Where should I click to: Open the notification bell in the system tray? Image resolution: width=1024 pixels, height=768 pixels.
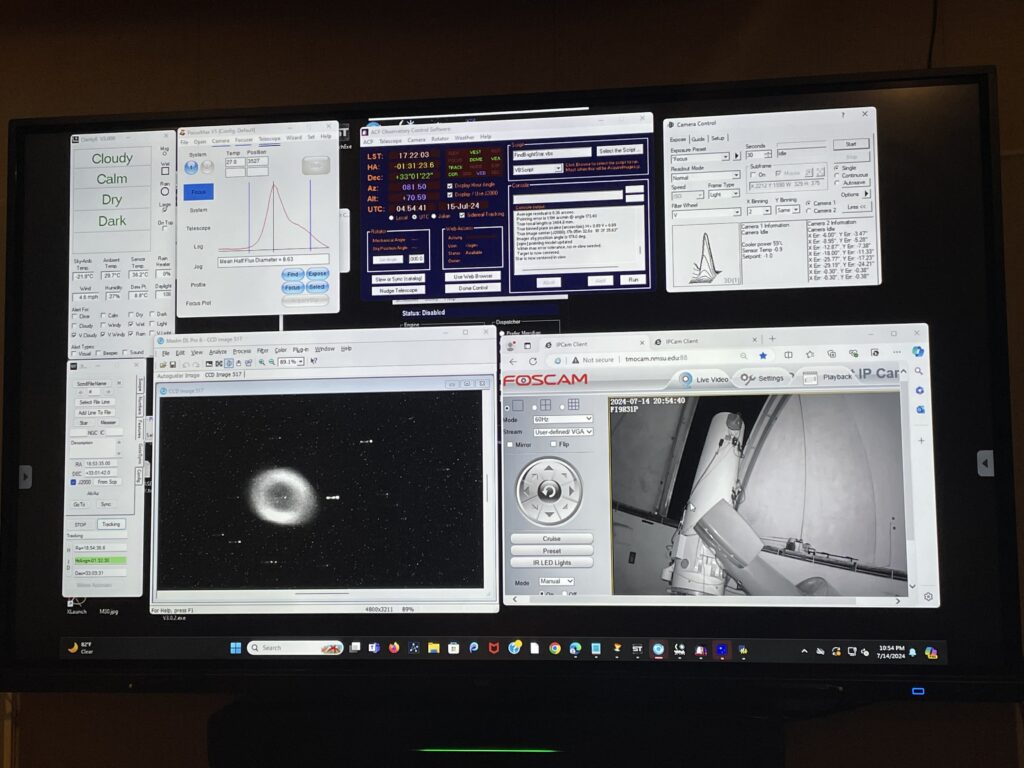(x=912, y=652)
